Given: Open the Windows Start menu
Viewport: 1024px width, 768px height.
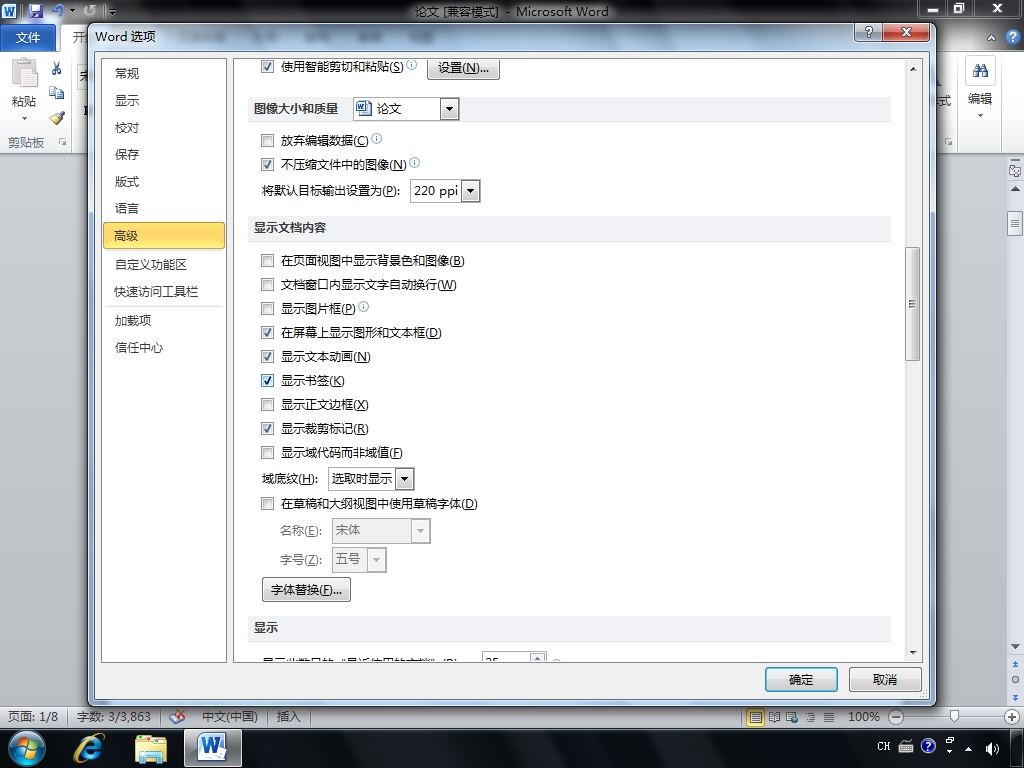Looking at the screenshot, I should tap(27, 748).
